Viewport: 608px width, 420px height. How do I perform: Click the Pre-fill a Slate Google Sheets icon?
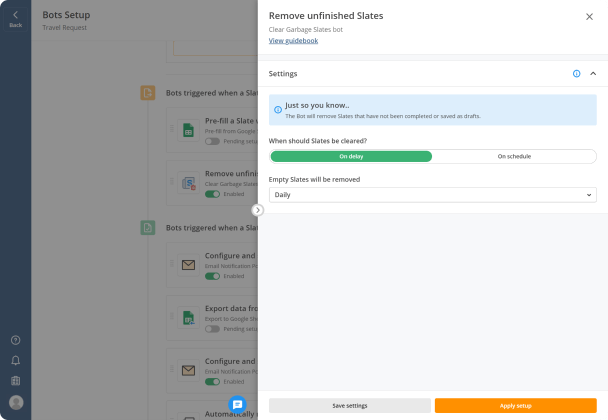click(188, 130)
